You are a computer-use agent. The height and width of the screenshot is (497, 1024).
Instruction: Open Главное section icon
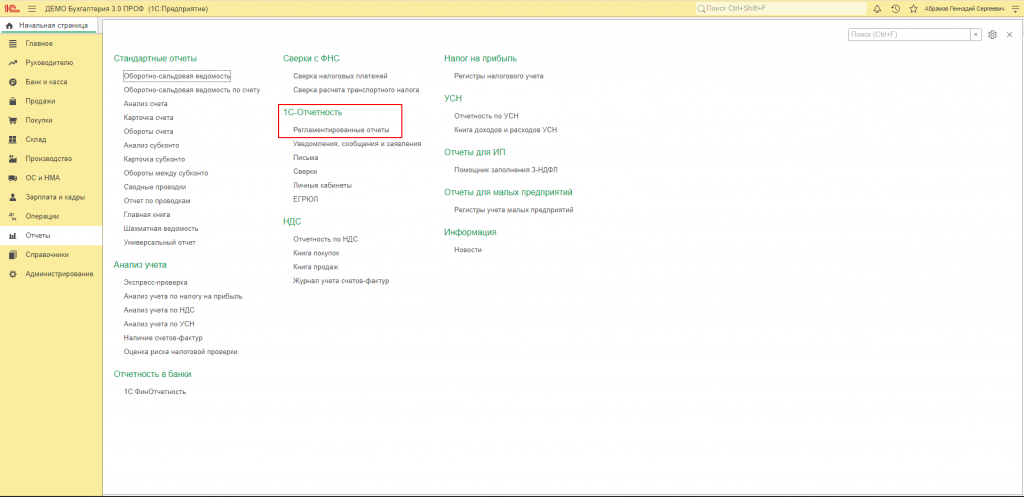pyautogui.click(x=12, y=44)
